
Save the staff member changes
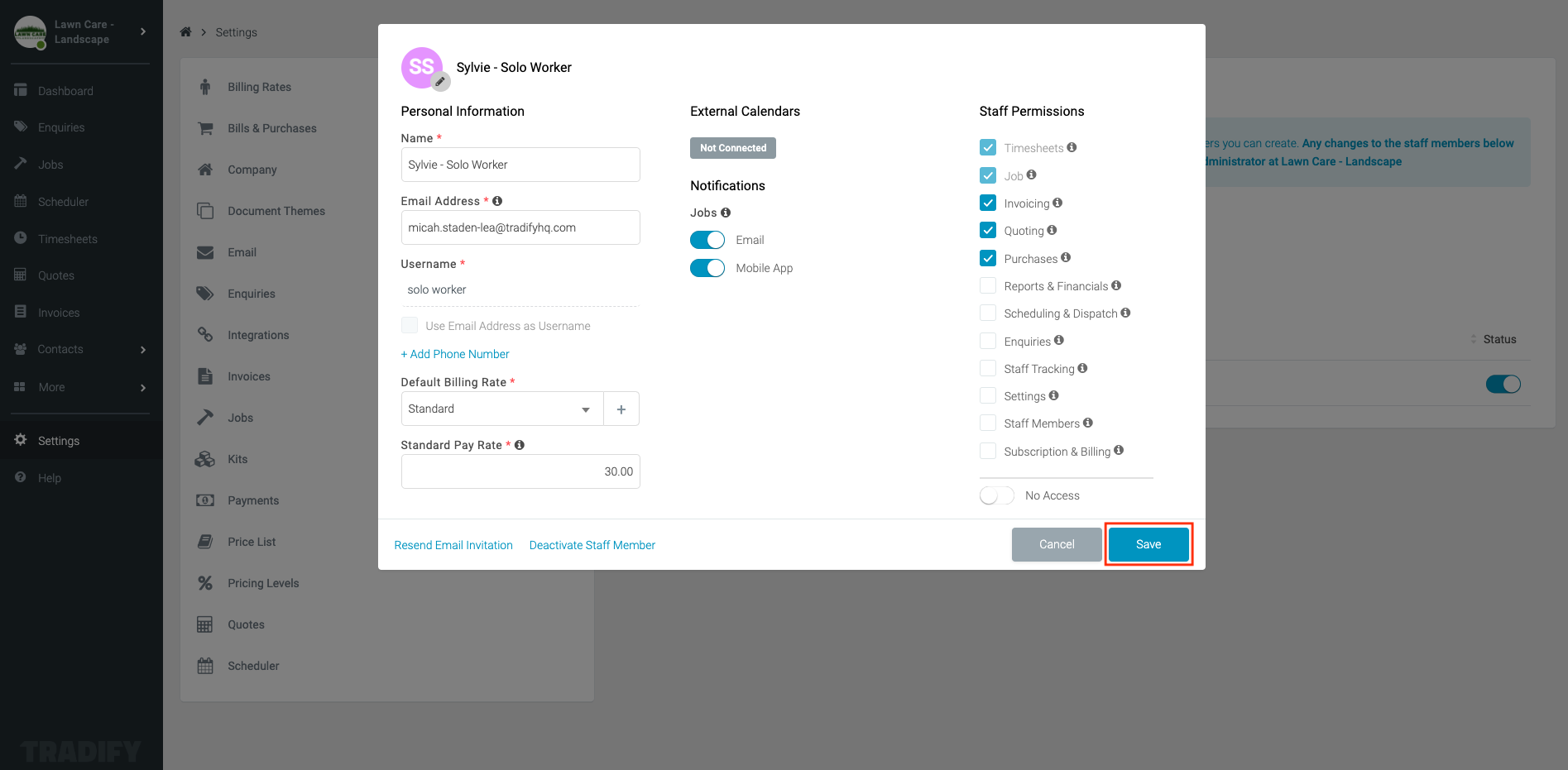pyautogui.click(x=1148, y=544)
